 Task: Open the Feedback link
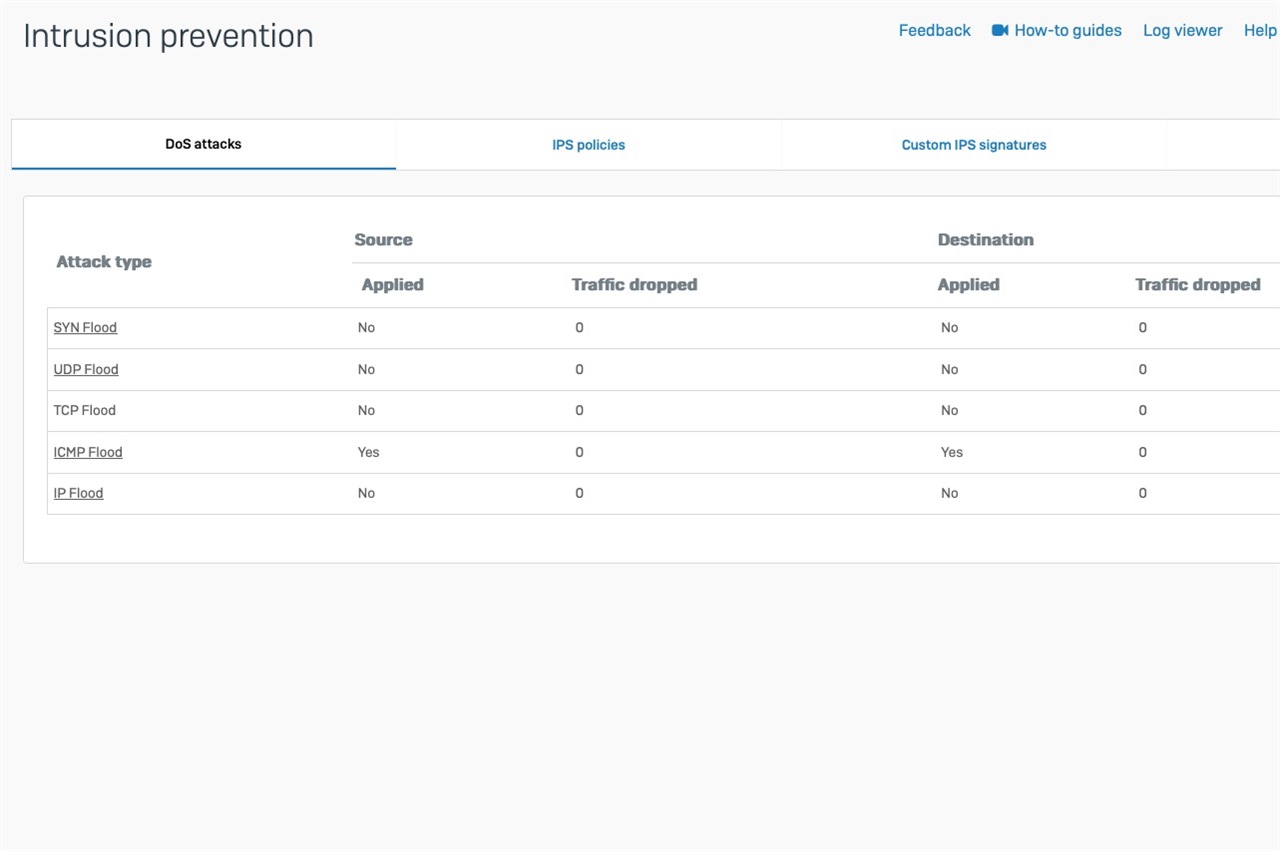(x=934, y=30)
